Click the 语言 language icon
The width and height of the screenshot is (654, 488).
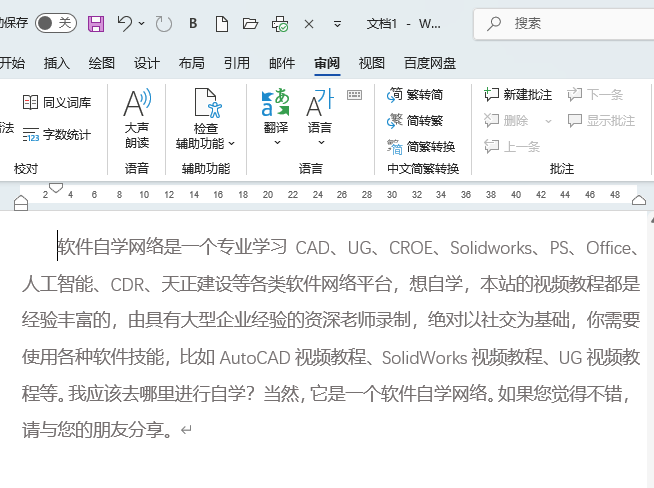(320, 103)
